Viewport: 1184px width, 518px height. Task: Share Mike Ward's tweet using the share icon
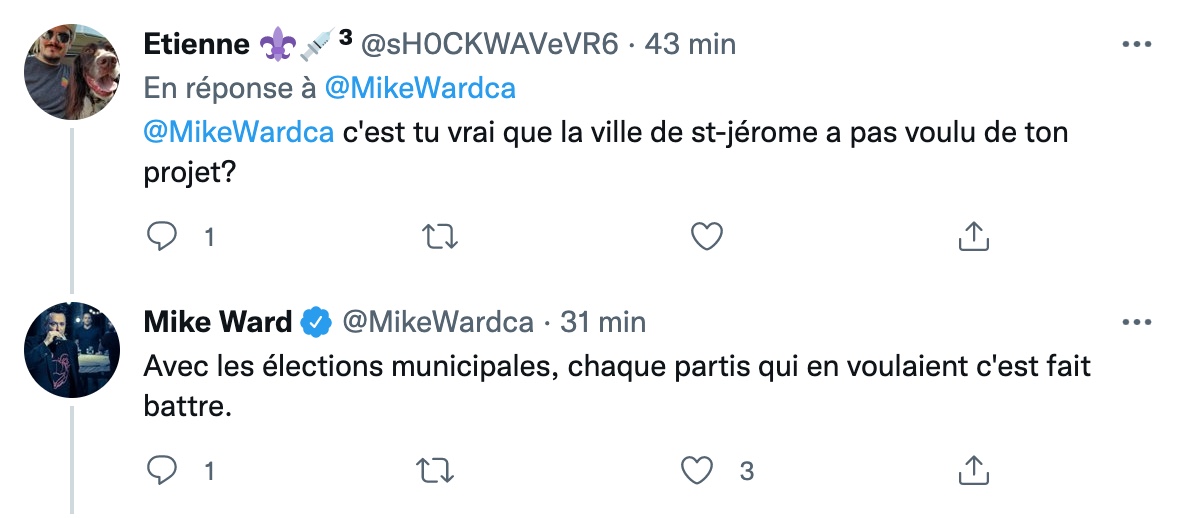point(973,470)
